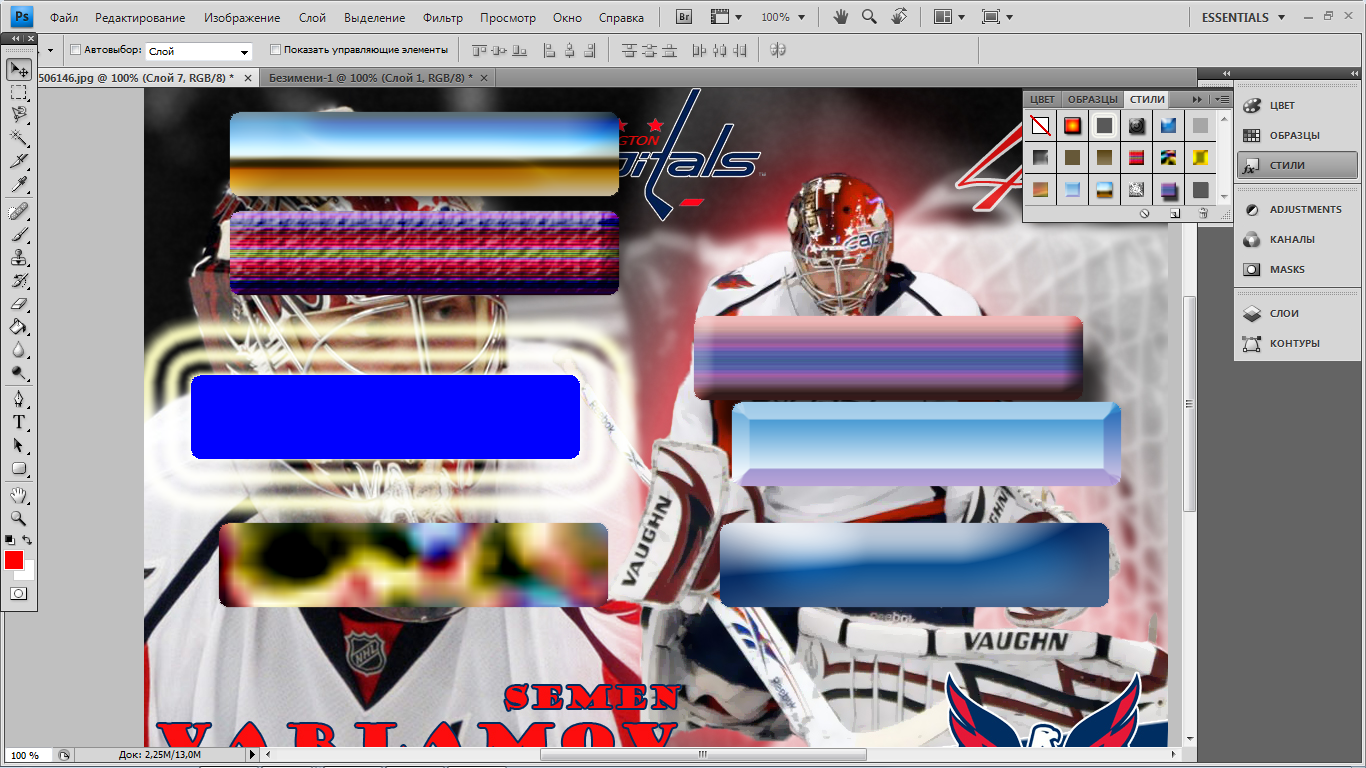Viewport: 1366px width, 768px height.
Task: Select the Brush tool
Action: click(x=19, y=234)
